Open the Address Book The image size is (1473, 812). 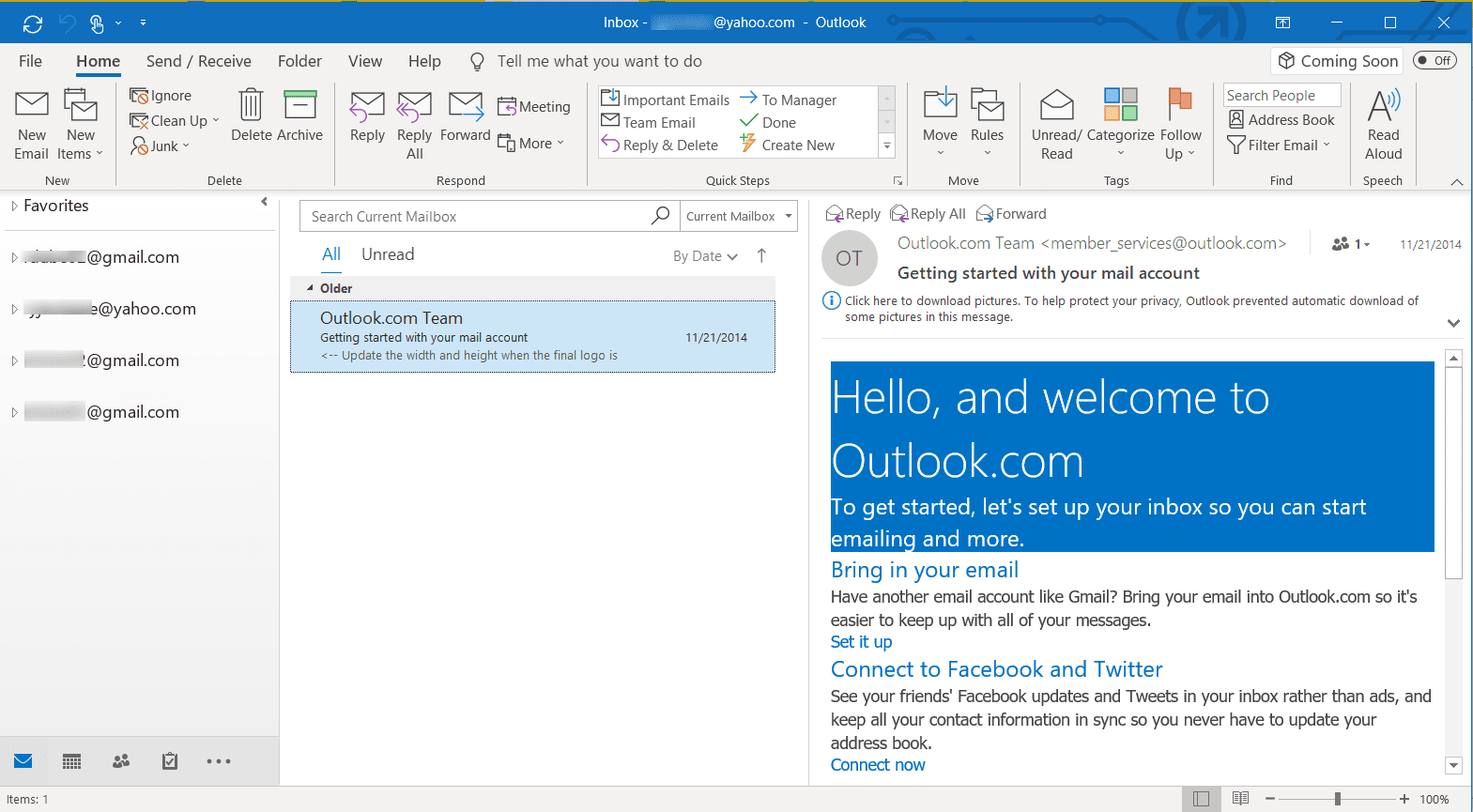point(1281,120)
